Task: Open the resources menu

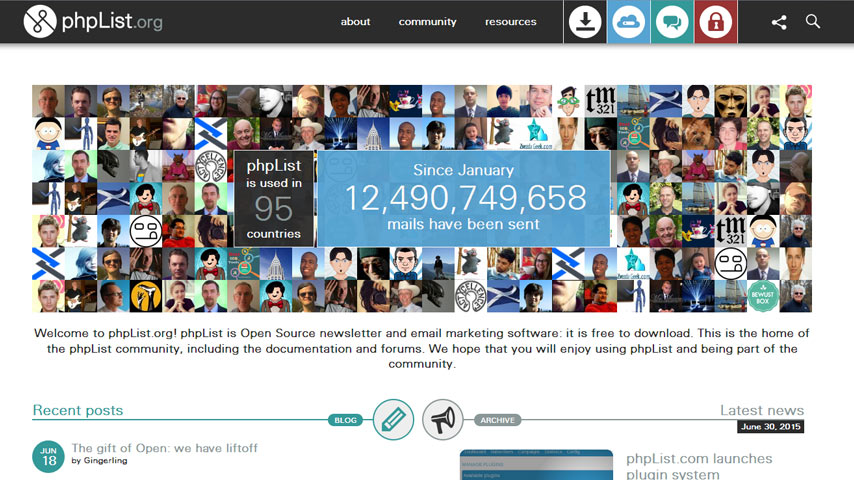Action: click(510, 22)
